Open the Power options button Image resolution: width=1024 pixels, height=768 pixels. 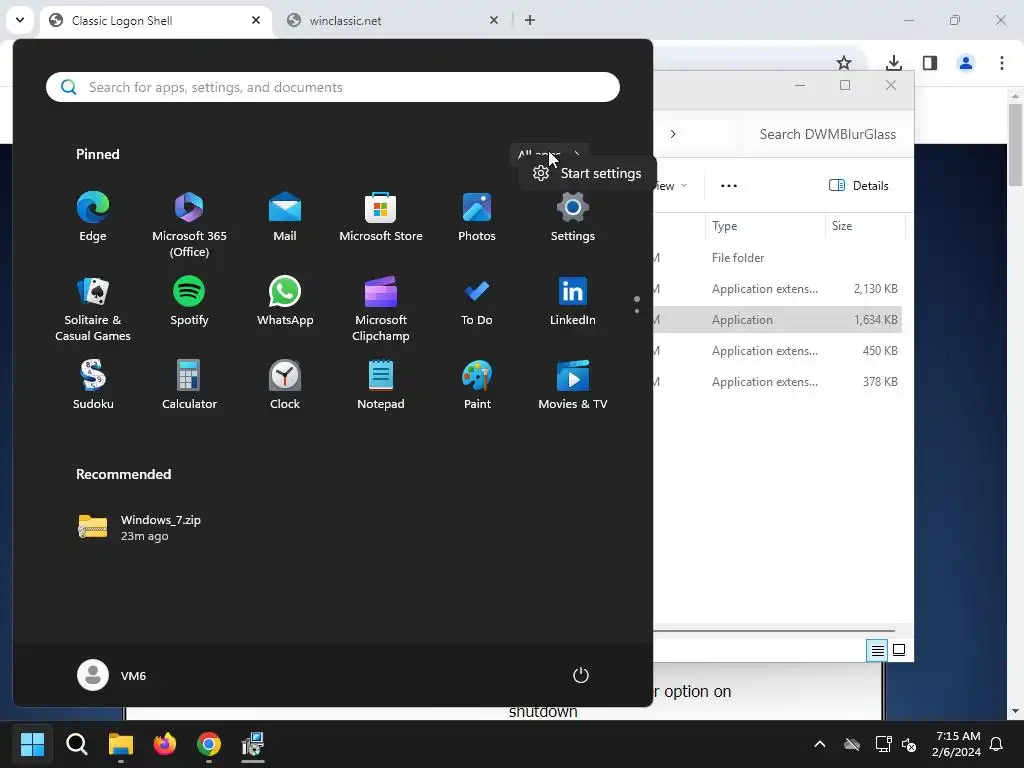click(581, 675)
